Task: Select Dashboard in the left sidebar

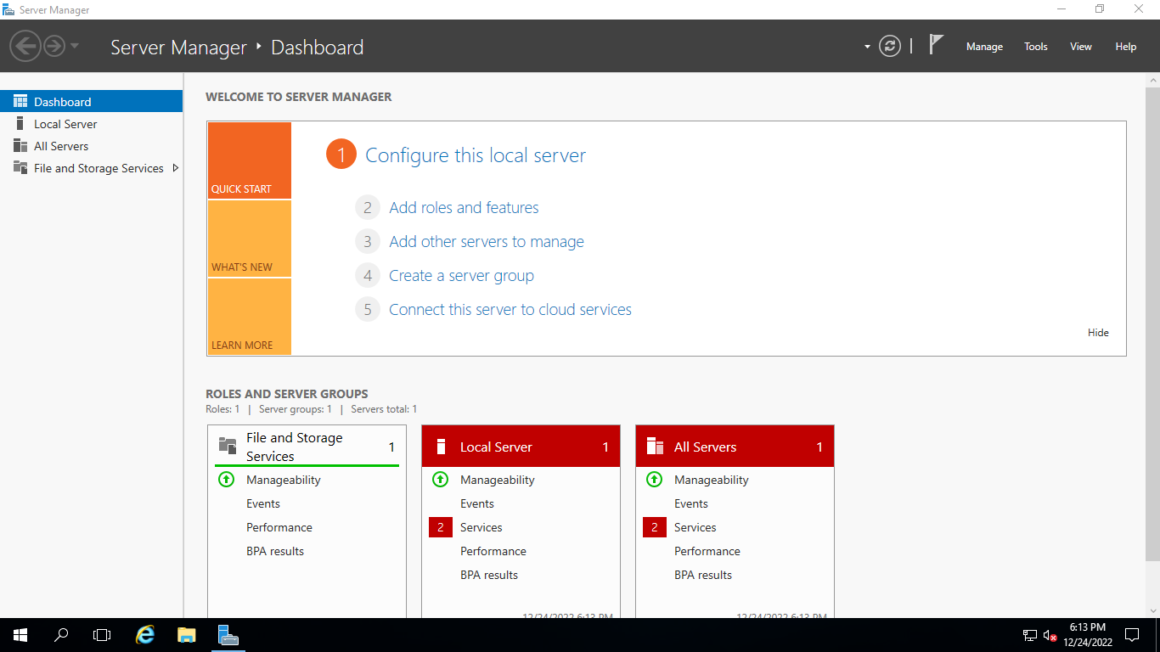Action: (x=60, y=100)
